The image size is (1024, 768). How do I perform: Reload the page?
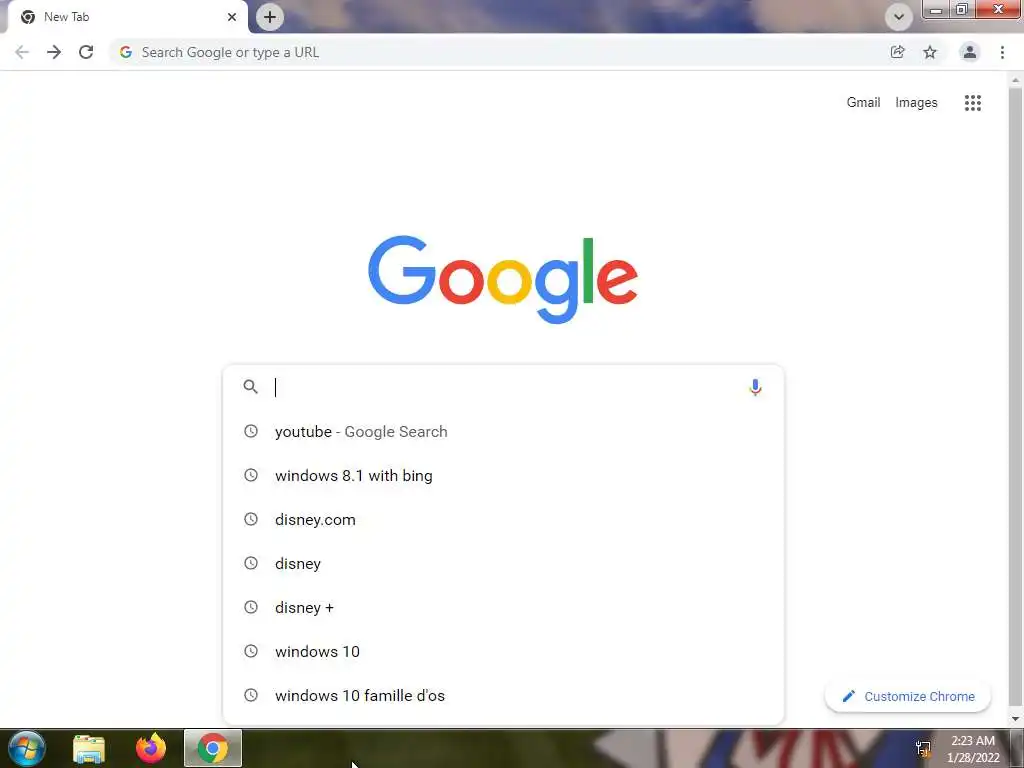86,52
